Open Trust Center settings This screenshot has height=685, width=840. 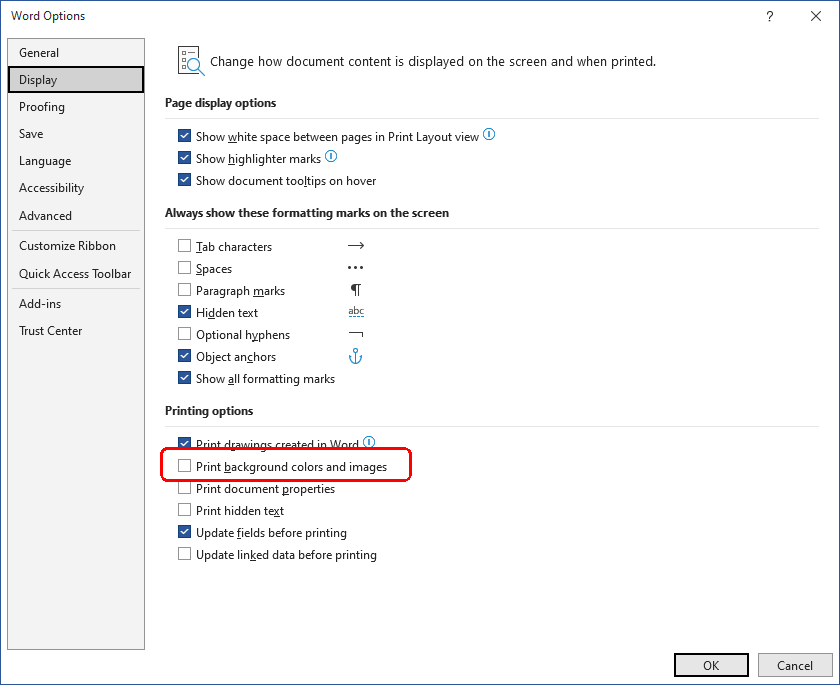pyautogui.click(x=76, y=330)
